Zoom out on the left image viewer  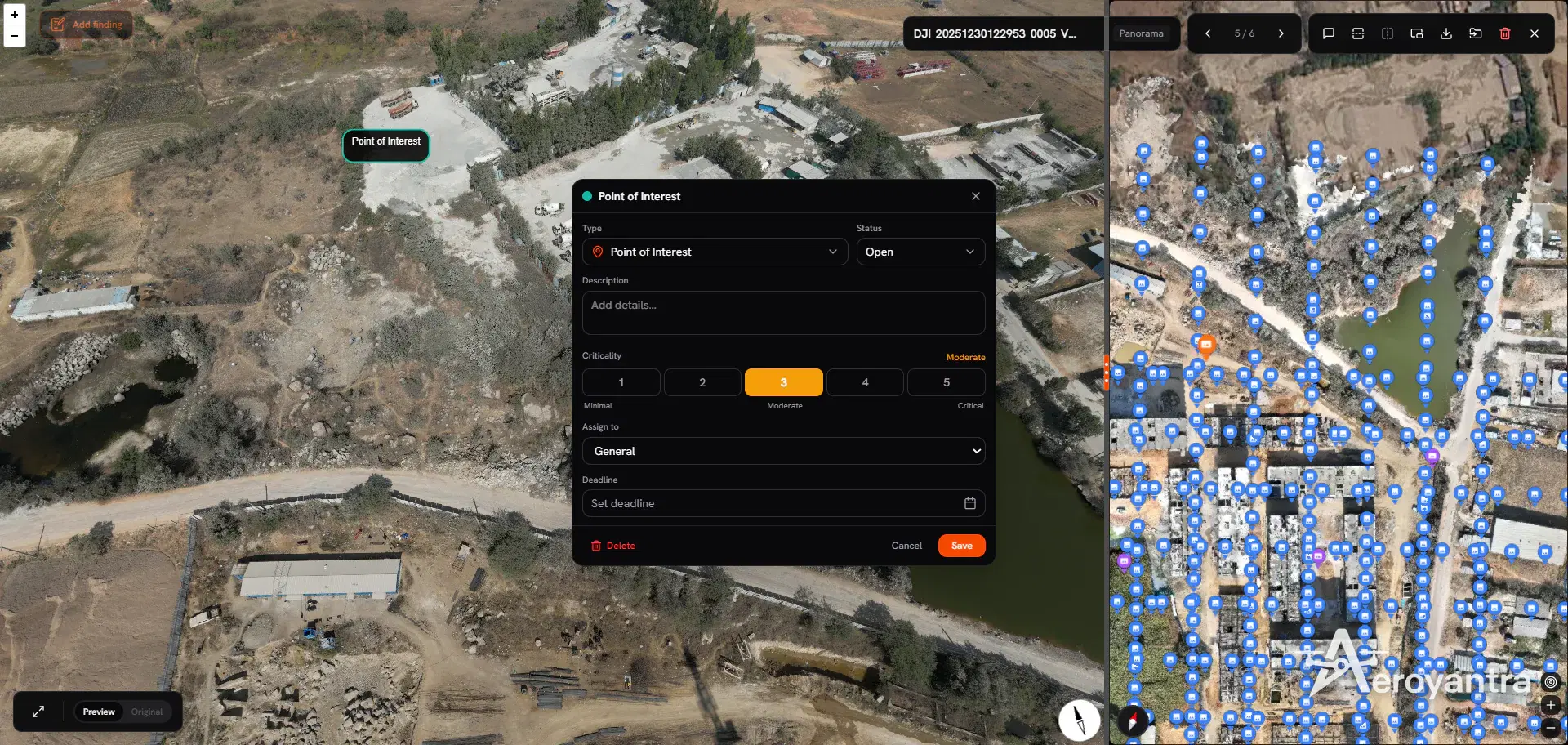pyautogui.click(x=15, y=36)
